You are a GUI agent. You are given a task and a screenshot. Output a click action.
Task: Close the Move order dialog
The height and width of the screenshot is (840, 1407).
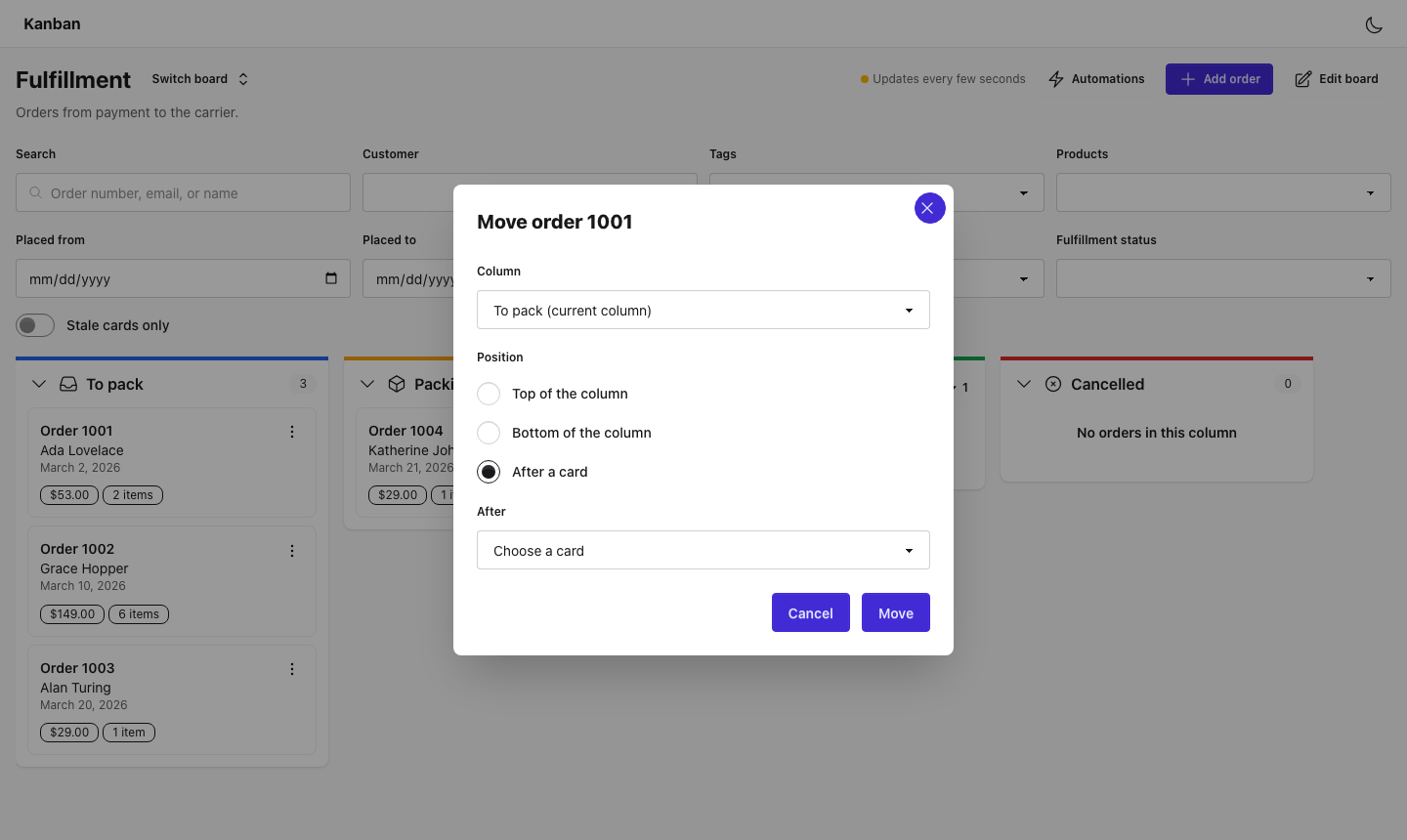click(929, 208)
